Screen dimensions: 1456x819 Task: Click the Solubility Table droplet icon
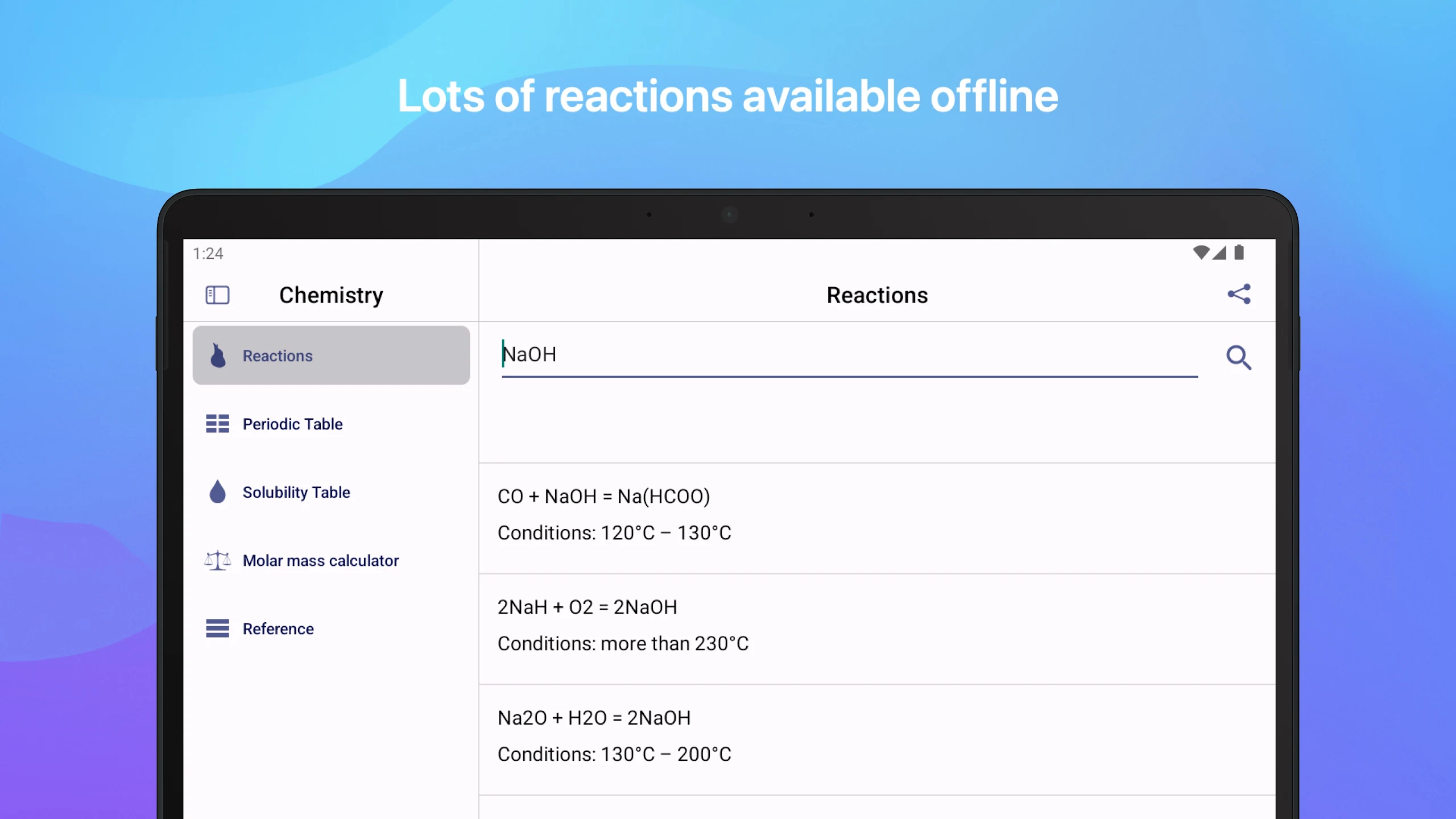(217, 492)
